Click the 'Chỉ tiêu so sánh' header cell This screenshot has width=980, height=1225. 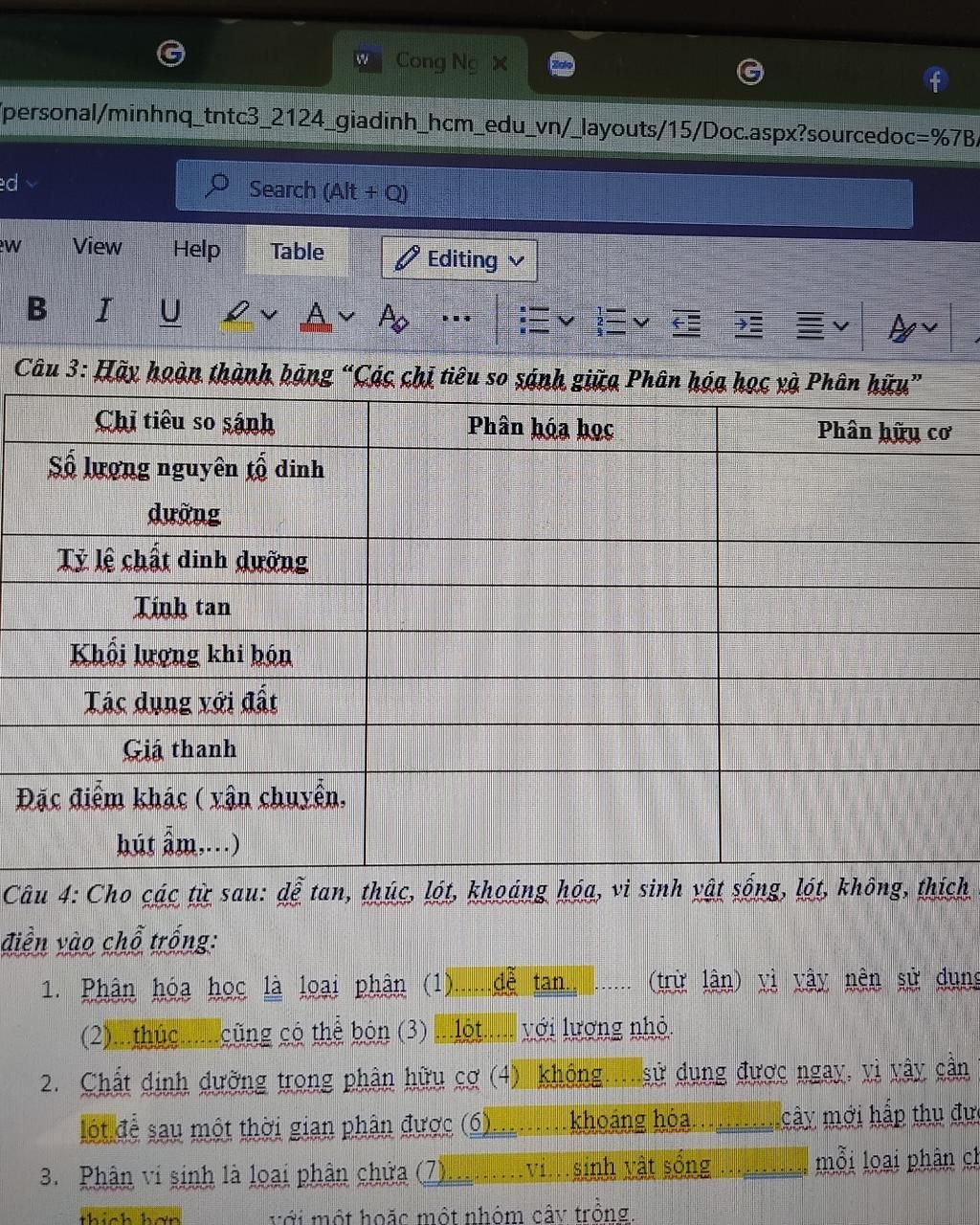[x=185, y=422]
